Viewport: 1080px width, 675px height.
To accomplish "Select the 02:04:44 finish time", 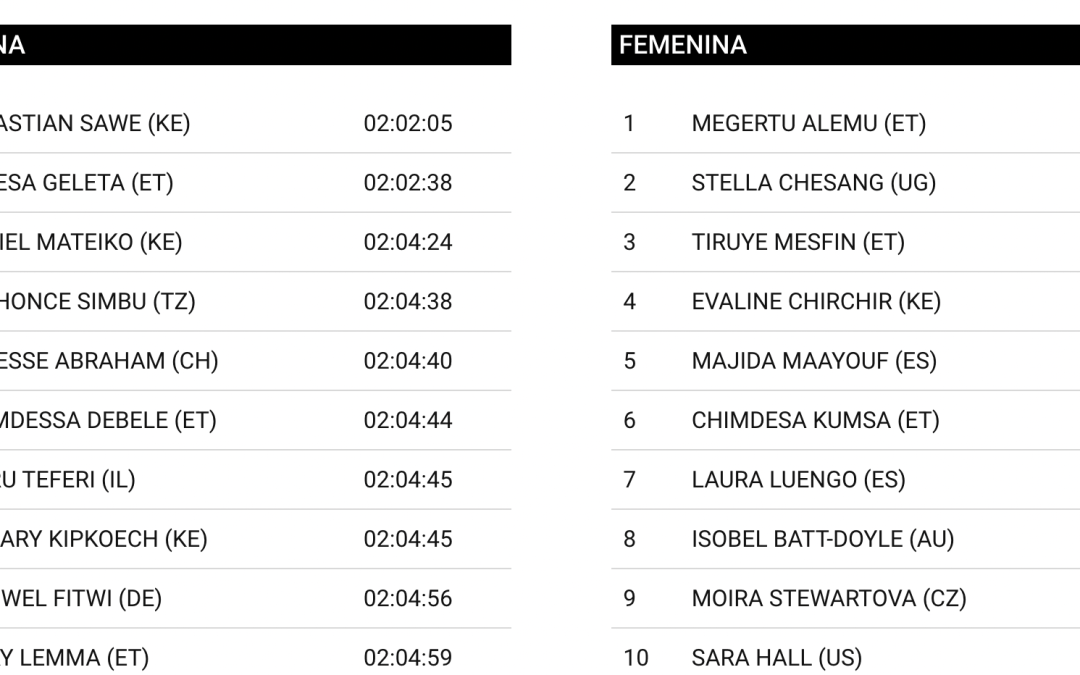I will (408, 420).
